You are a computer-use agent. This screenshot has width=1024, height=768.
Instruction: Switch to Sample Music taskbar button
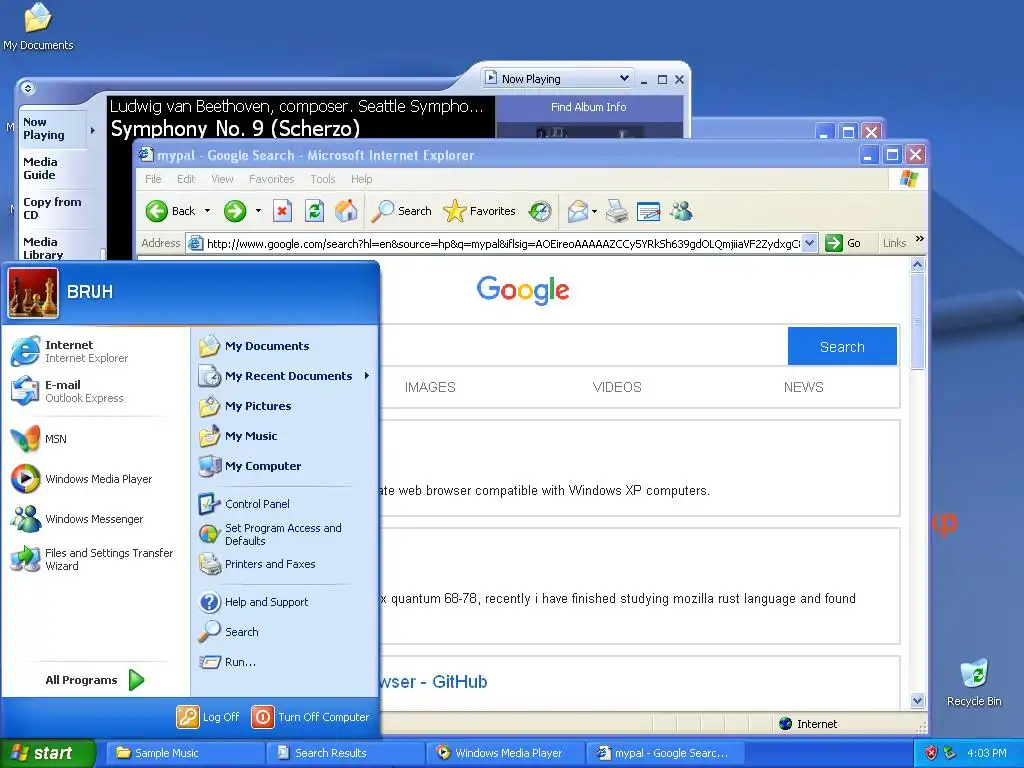tap(184, 752)
